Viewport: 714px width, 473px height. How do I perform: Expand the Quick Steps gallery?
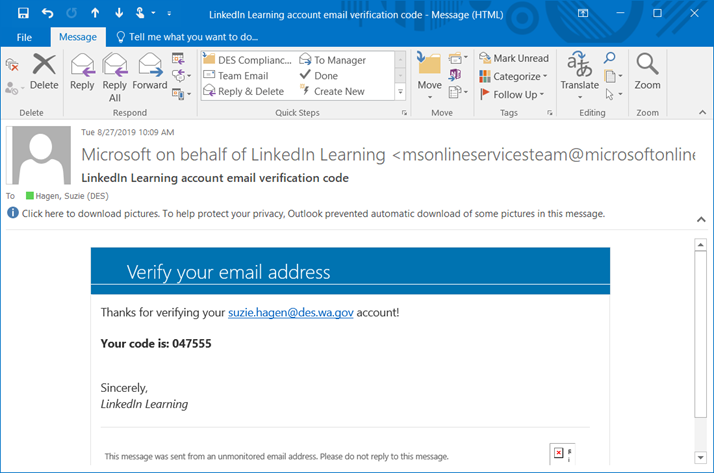(x=400, y=92)
